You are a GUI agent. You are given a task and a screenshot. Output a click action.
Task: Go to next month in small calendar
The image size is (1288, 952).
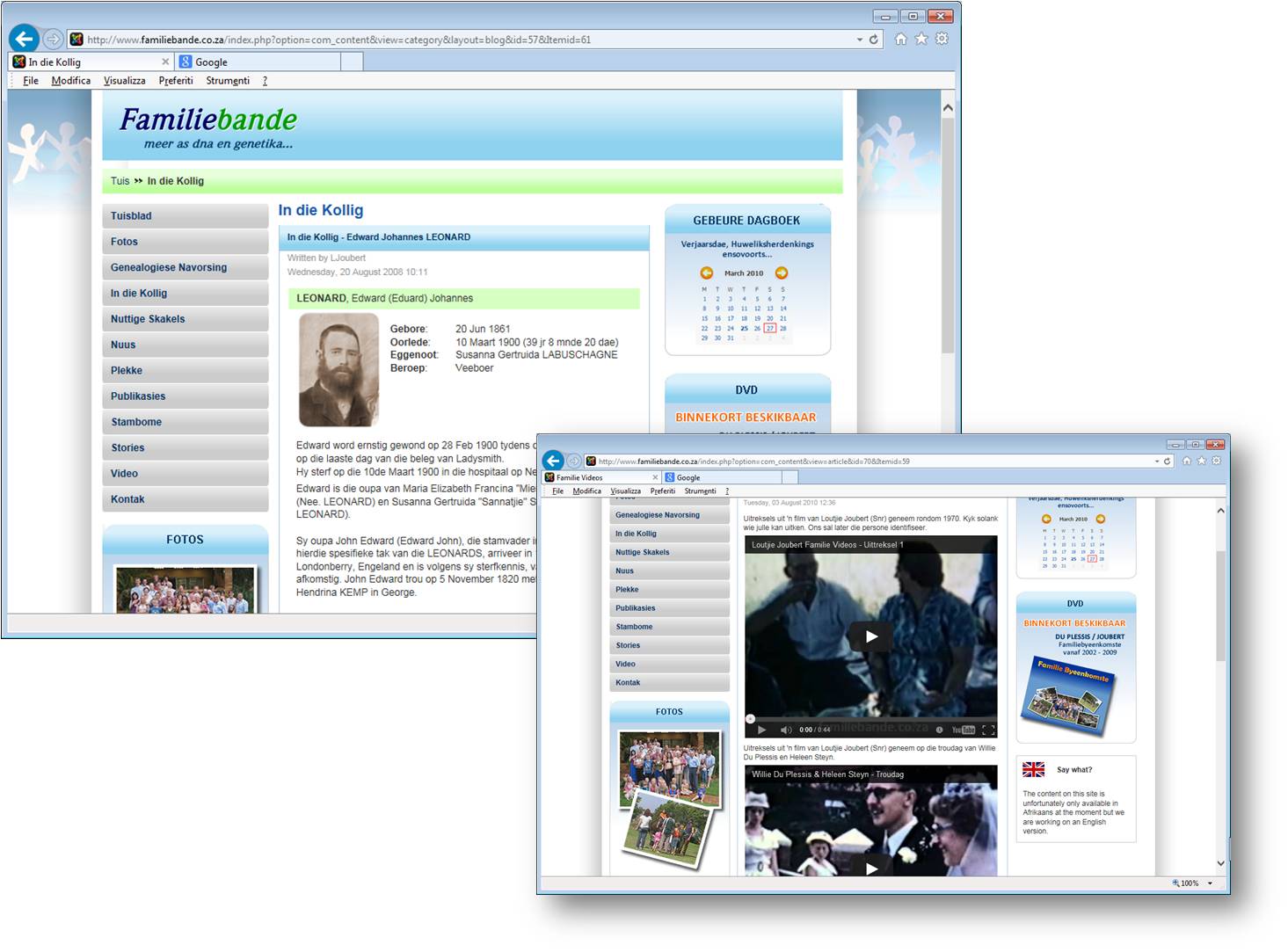[1100, 519]
